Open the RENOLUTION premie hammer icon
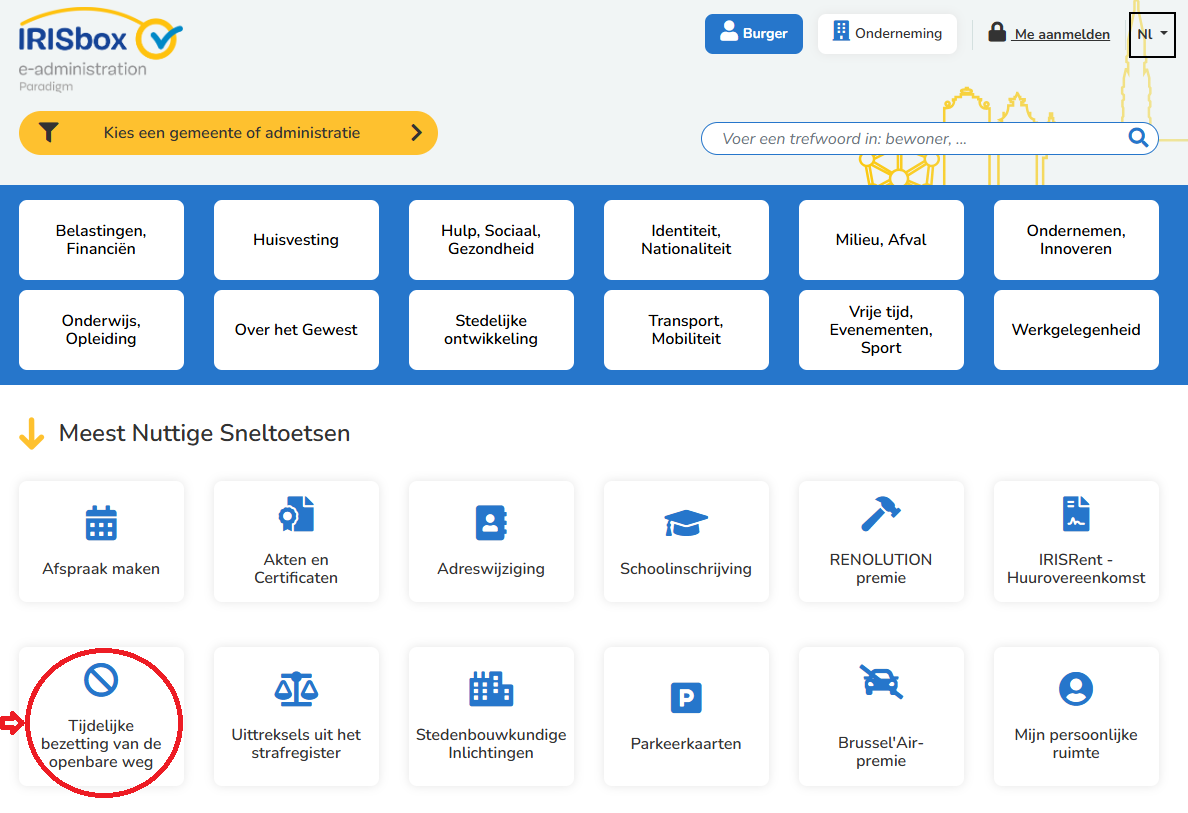 [880, 514]
